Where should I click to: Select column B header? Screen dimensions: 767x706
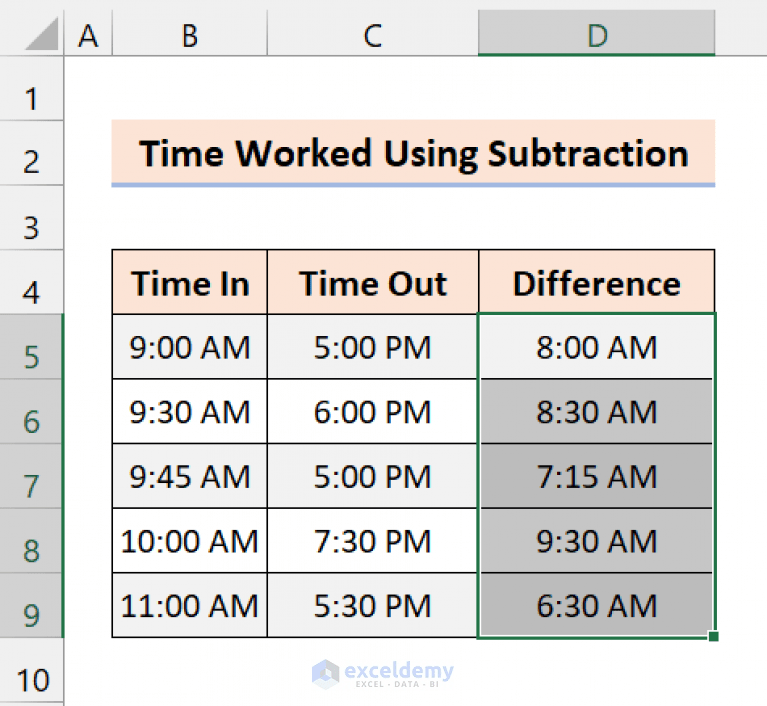(x=190, y=33)
